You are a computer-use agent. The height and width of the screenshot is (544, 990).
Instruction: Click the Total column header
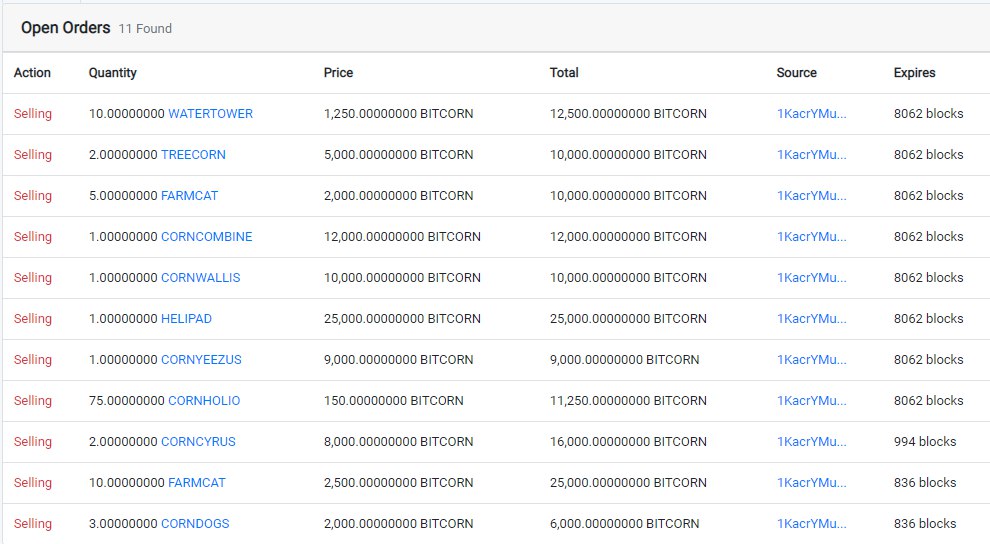(564, 73)
